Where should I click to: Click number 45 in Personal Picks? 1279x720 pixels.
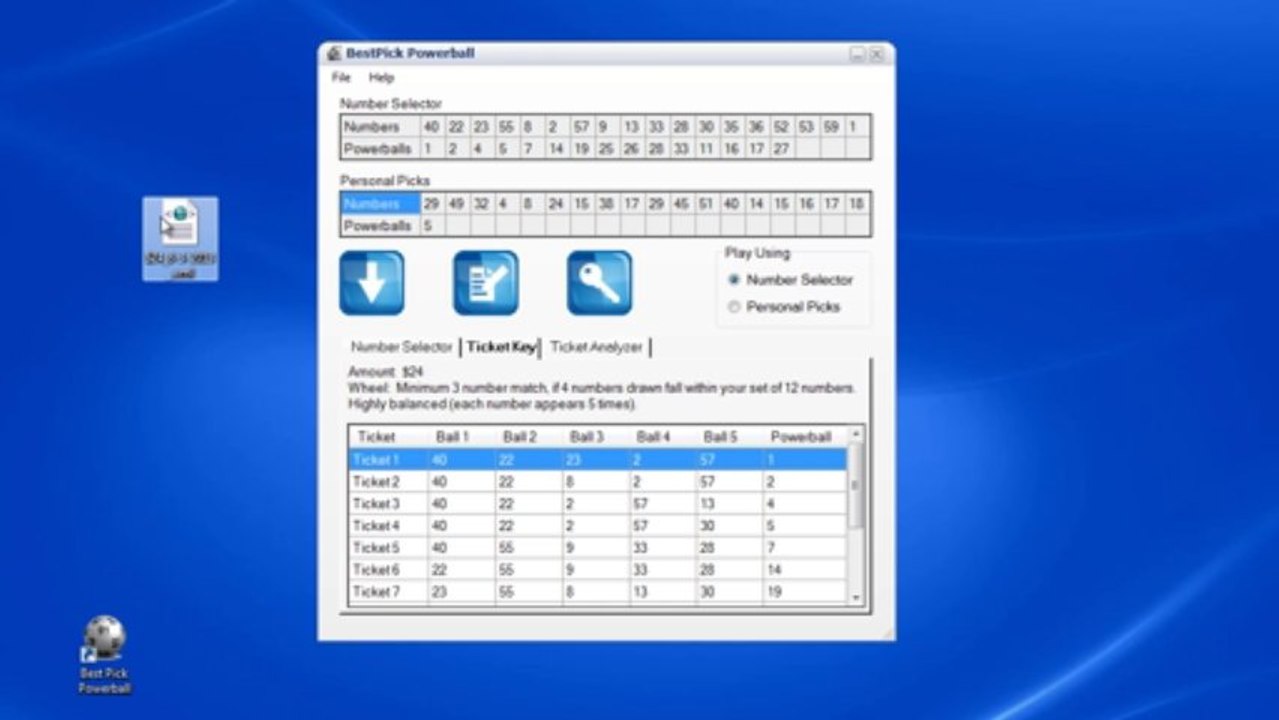[x=681, y=204]
